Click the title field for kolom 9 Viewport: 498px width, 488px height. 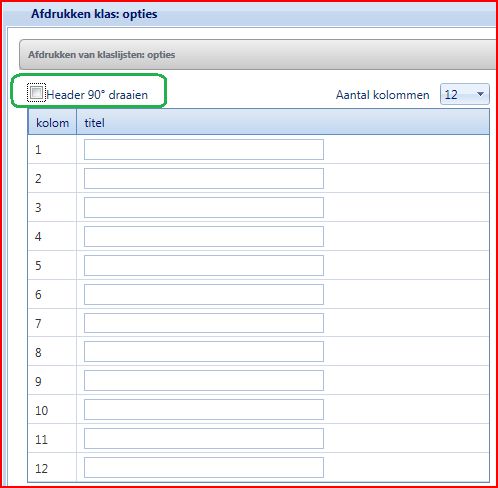point(204,380)
